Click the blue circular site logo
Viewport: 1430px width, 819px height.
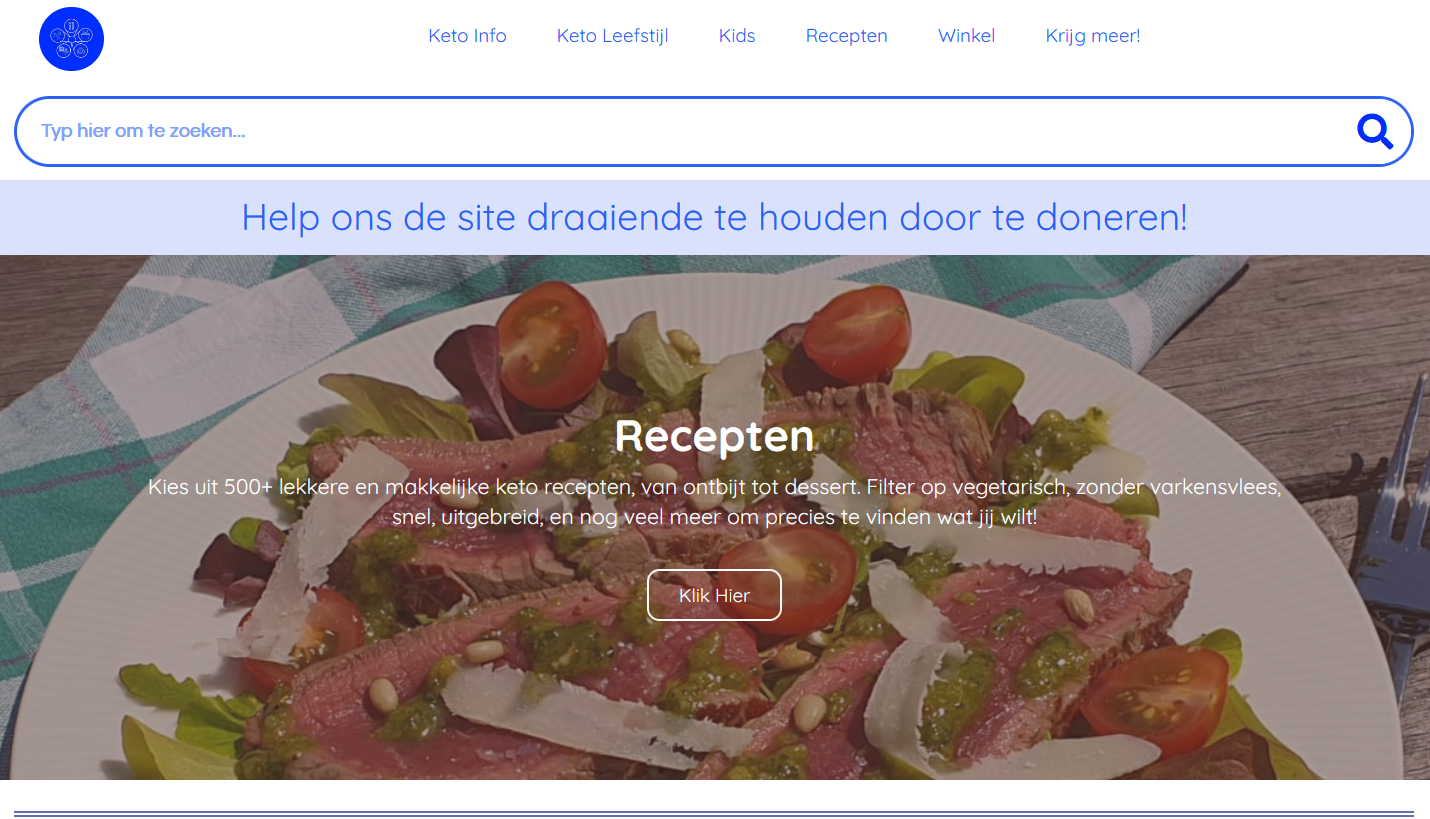[71, 39]
